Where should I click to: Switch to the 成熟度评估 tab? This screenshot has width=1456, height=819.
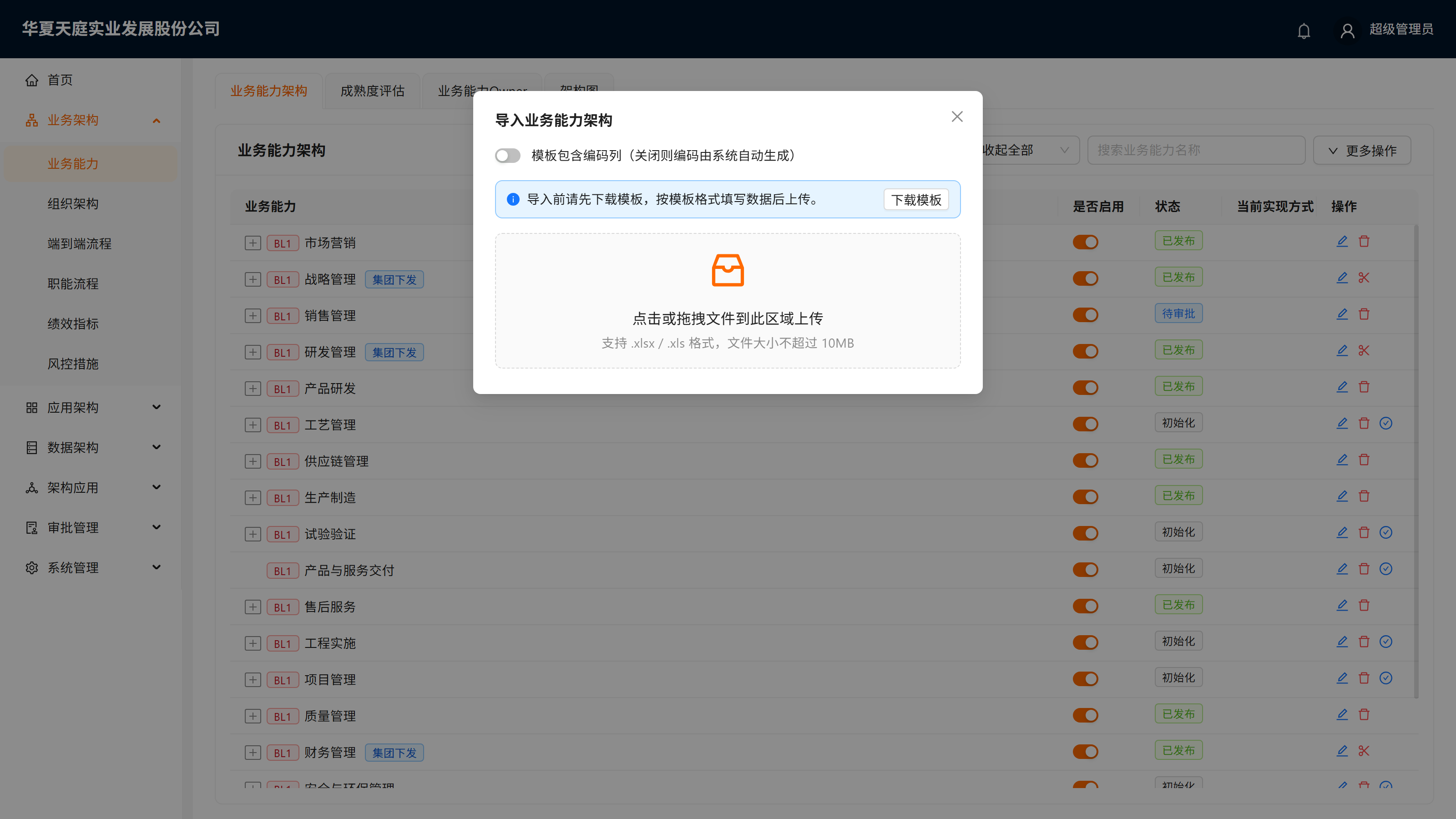click(x=373, y=91)
